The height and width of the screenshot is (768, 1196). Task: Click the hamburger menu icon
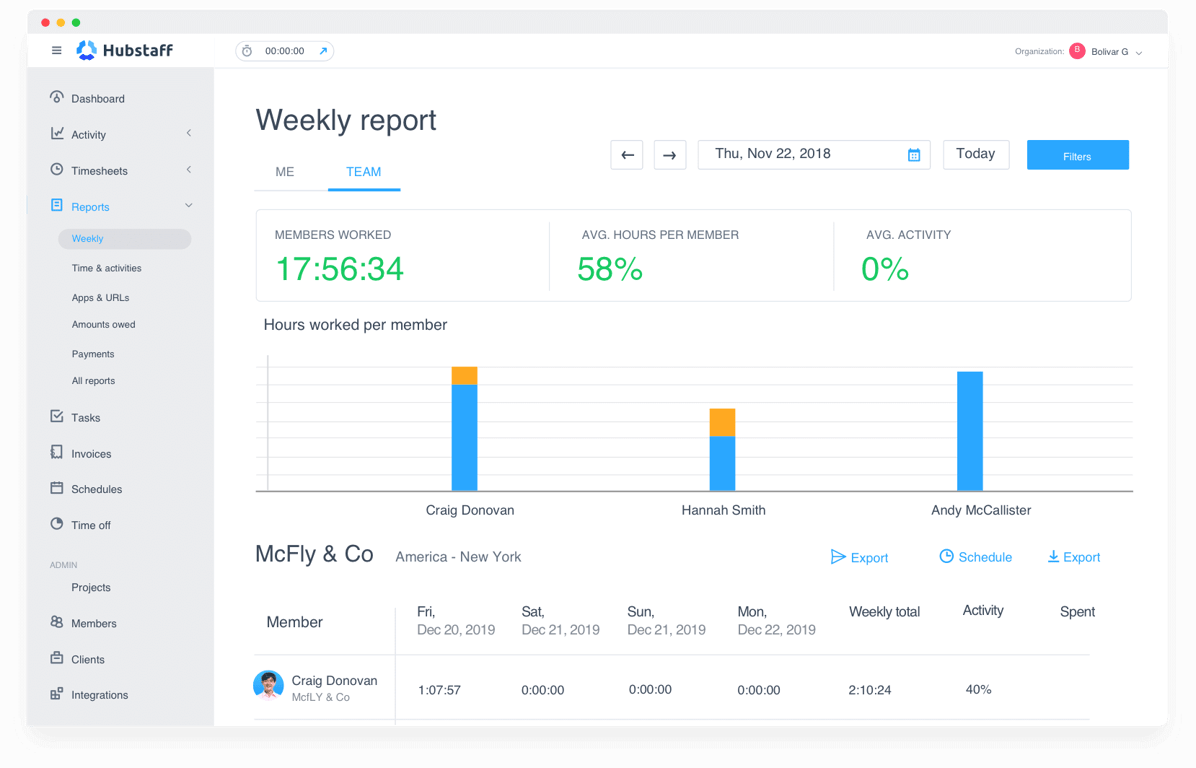click(x=57, y=50)
